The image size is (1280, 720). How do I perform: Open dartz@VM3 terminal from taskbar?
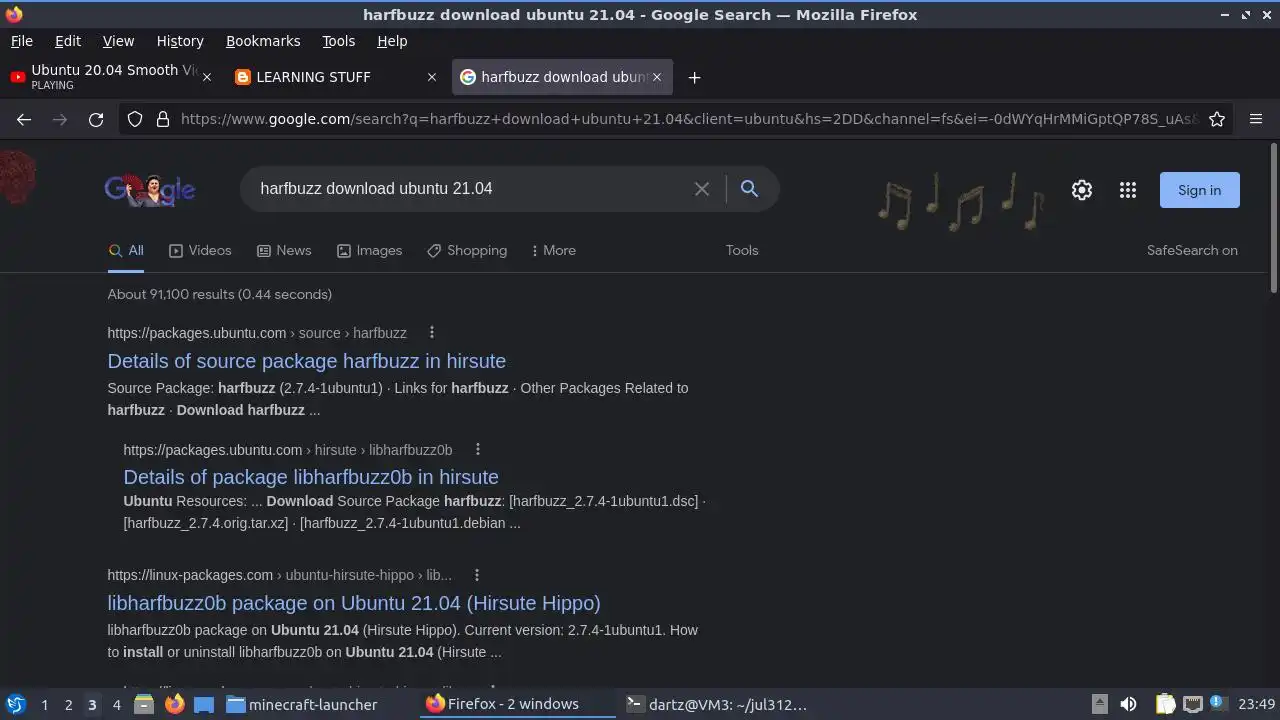[716, 705]
